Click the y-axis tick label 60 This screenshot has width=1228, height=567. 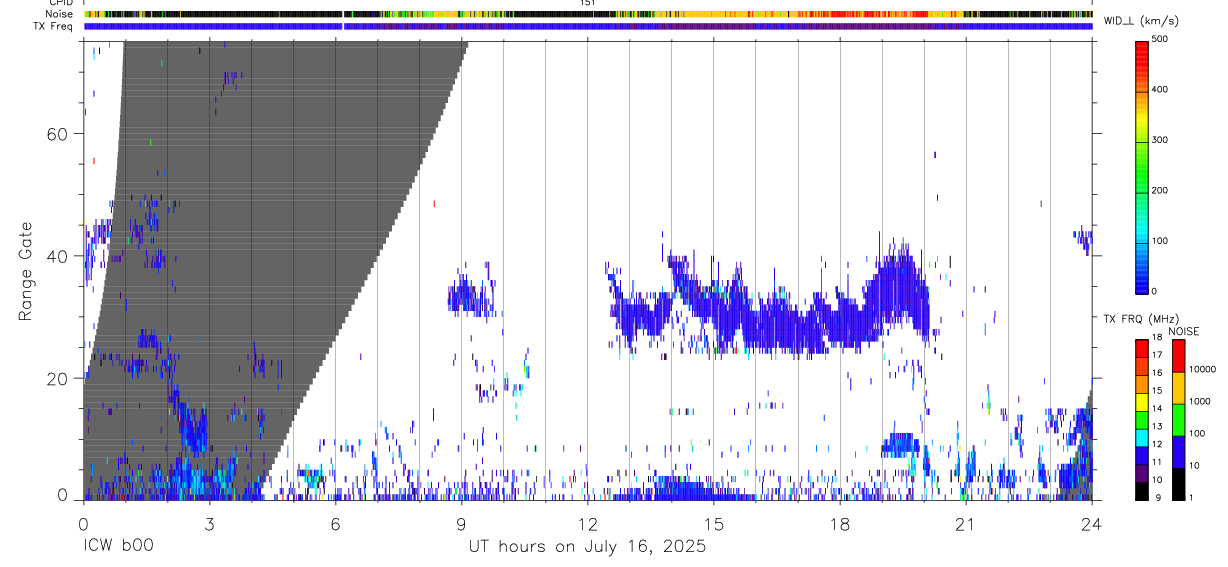[x=58, y=134]
